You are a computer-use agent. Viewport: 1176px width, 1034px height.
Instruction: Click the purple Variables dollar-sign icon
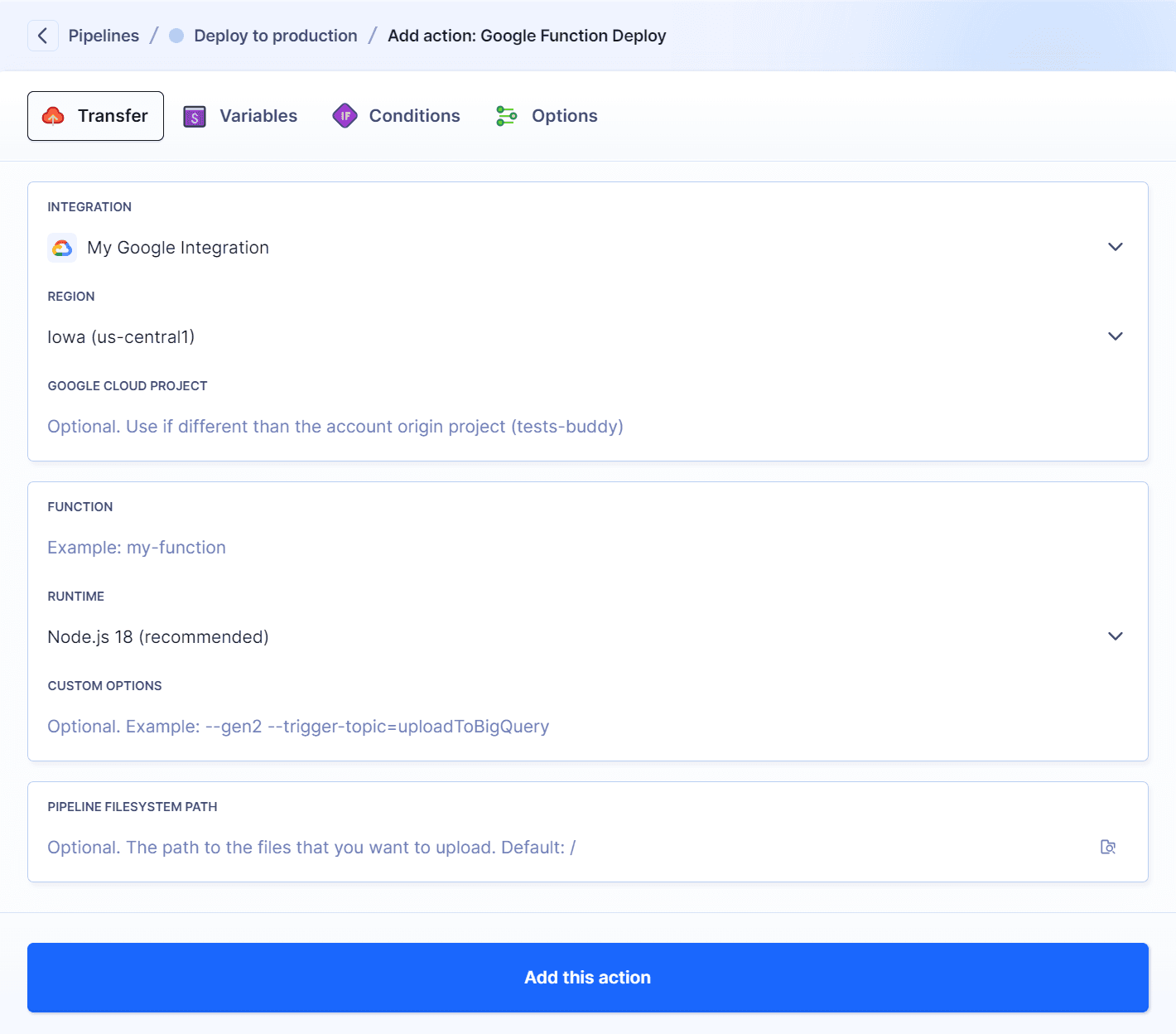(x=194, y=116)
